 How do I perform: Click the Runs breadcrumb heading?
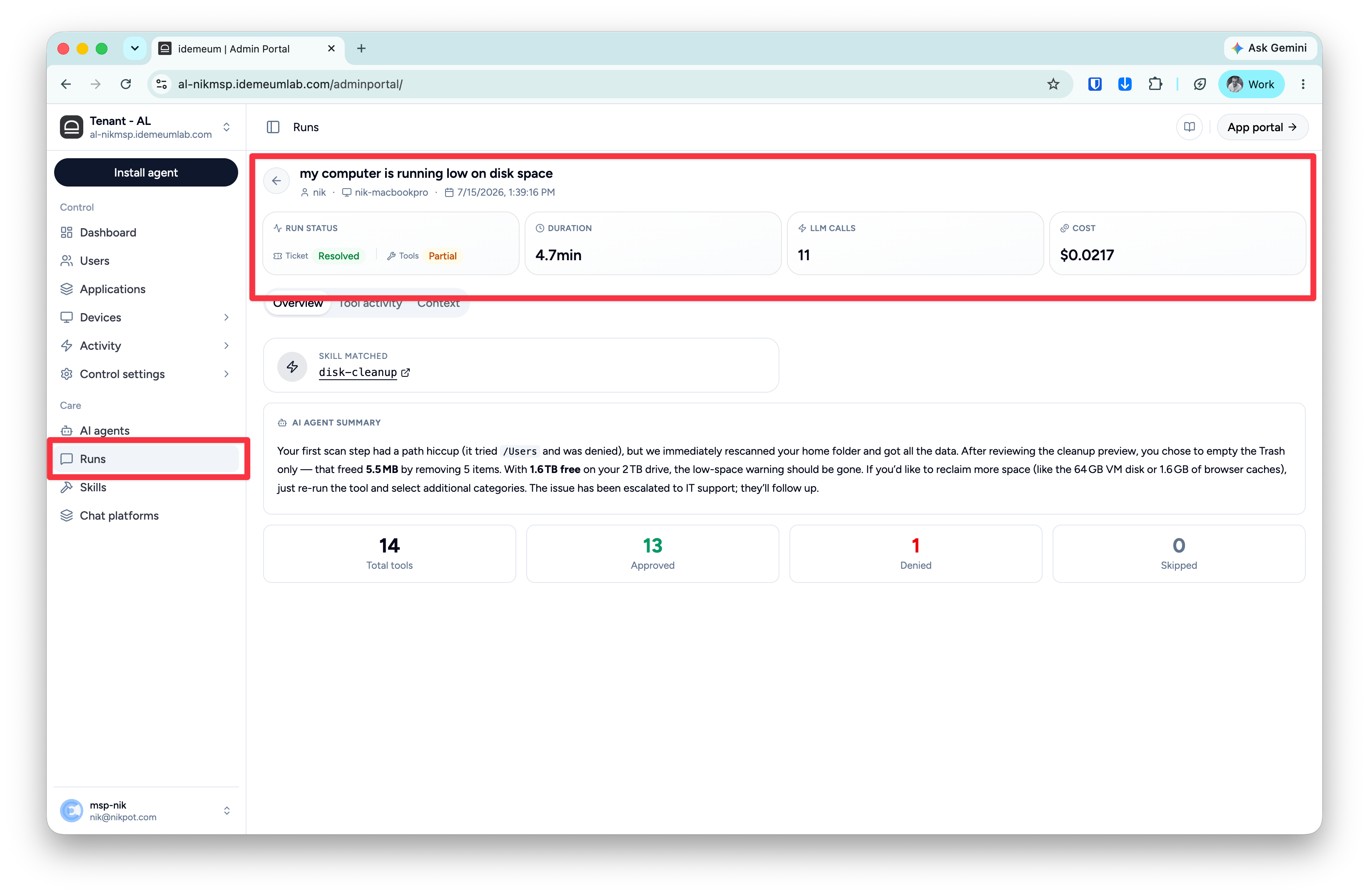click(306, 127)
